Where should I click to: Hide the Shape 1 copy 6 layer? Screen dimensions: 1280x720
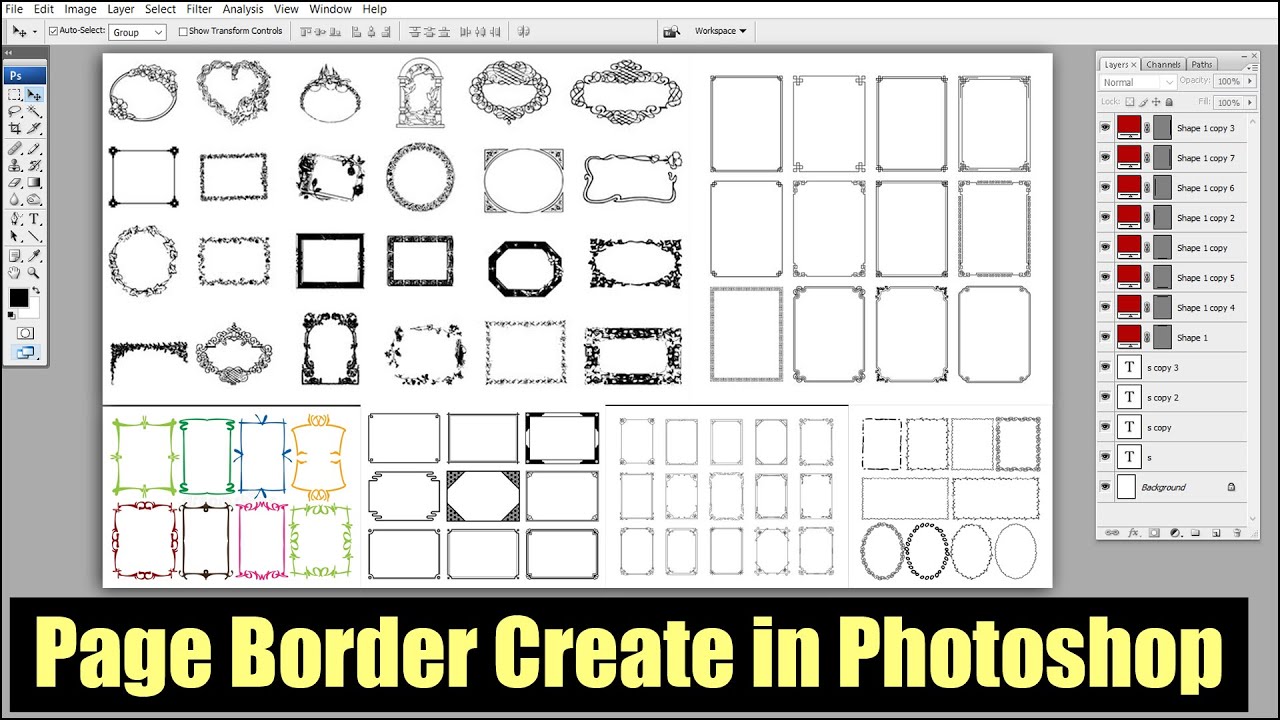pyautogui.click(x=1105, y=188)
